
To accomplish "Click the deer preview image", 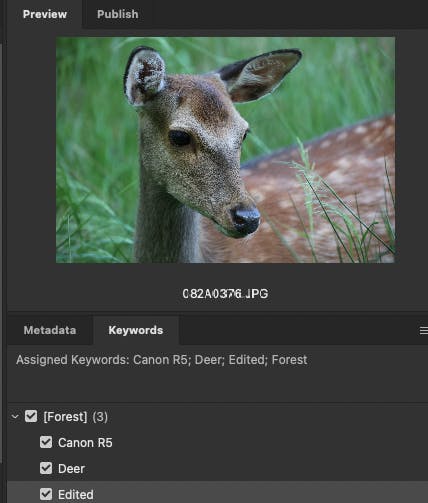I will click(x=225, y=150).
